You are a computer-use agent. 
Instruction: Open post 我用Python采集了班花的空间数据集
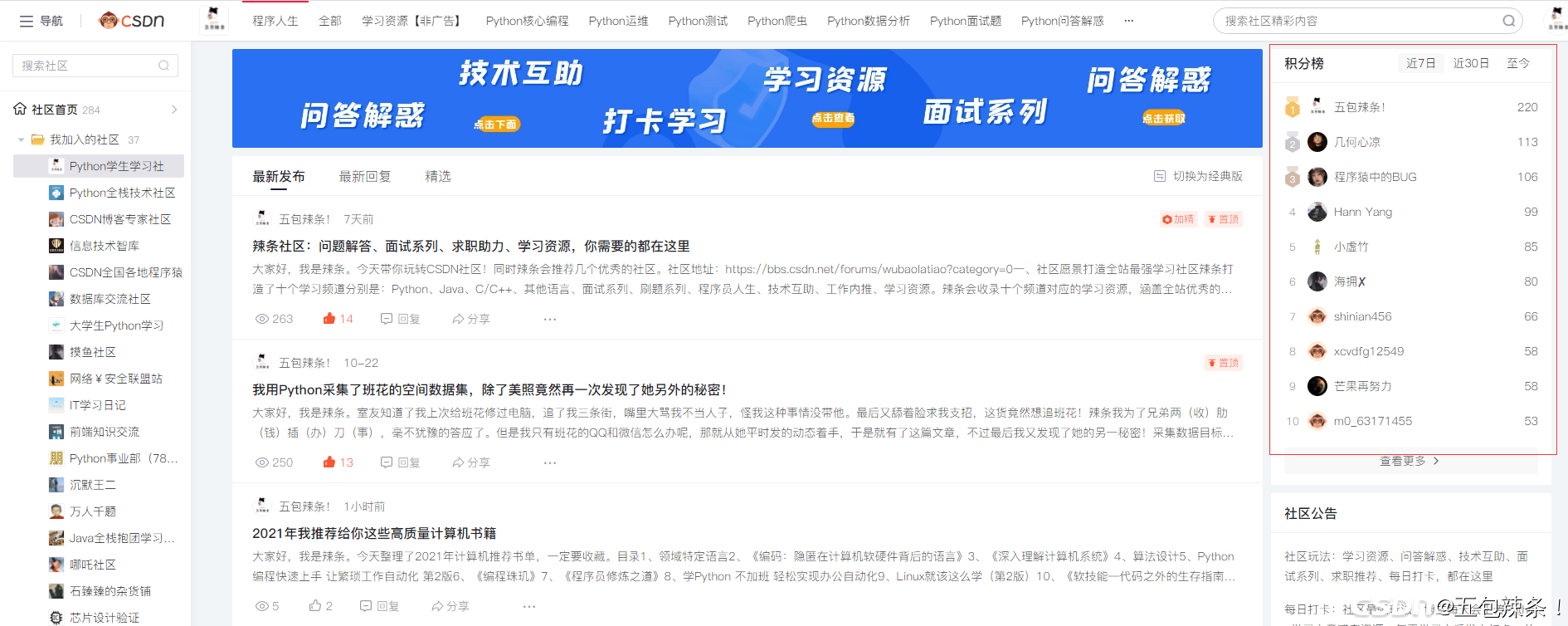[x=489, y=389]
